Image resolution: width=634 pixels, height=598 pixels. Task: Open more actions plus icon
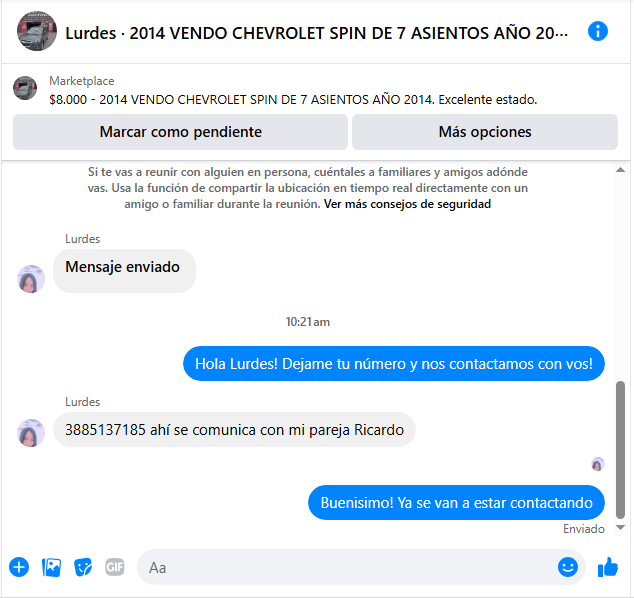point(19,567)
